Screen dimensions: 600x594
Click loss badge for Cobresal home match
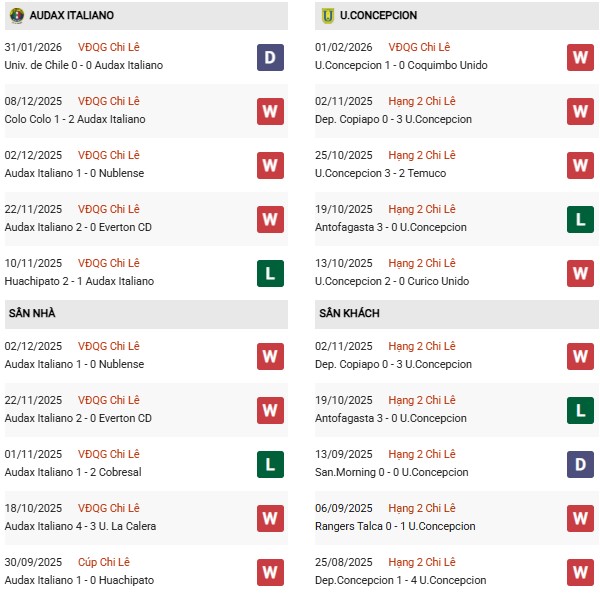pos(269,464)
